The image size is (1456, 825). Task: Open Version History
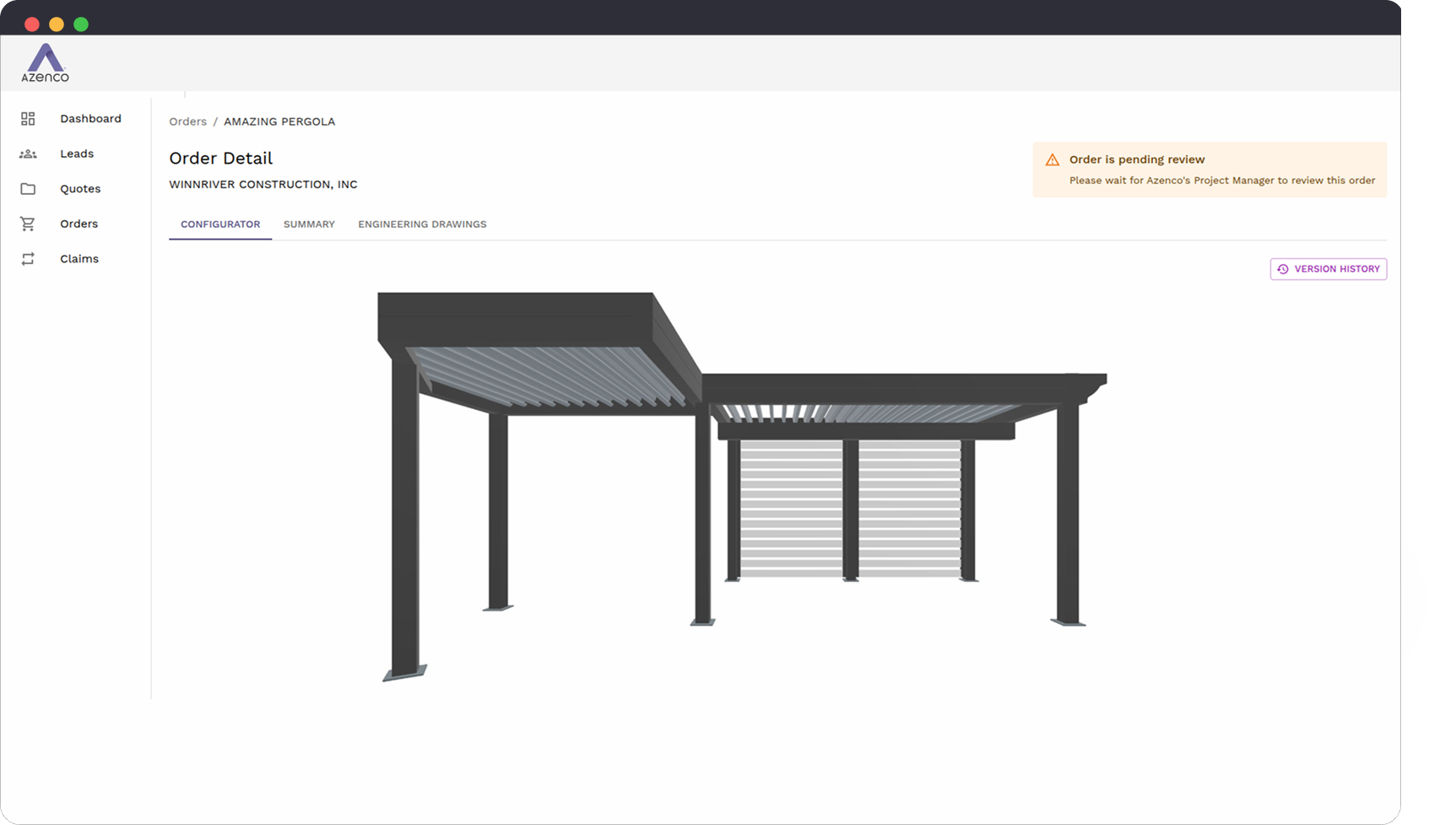[1328, 268]
